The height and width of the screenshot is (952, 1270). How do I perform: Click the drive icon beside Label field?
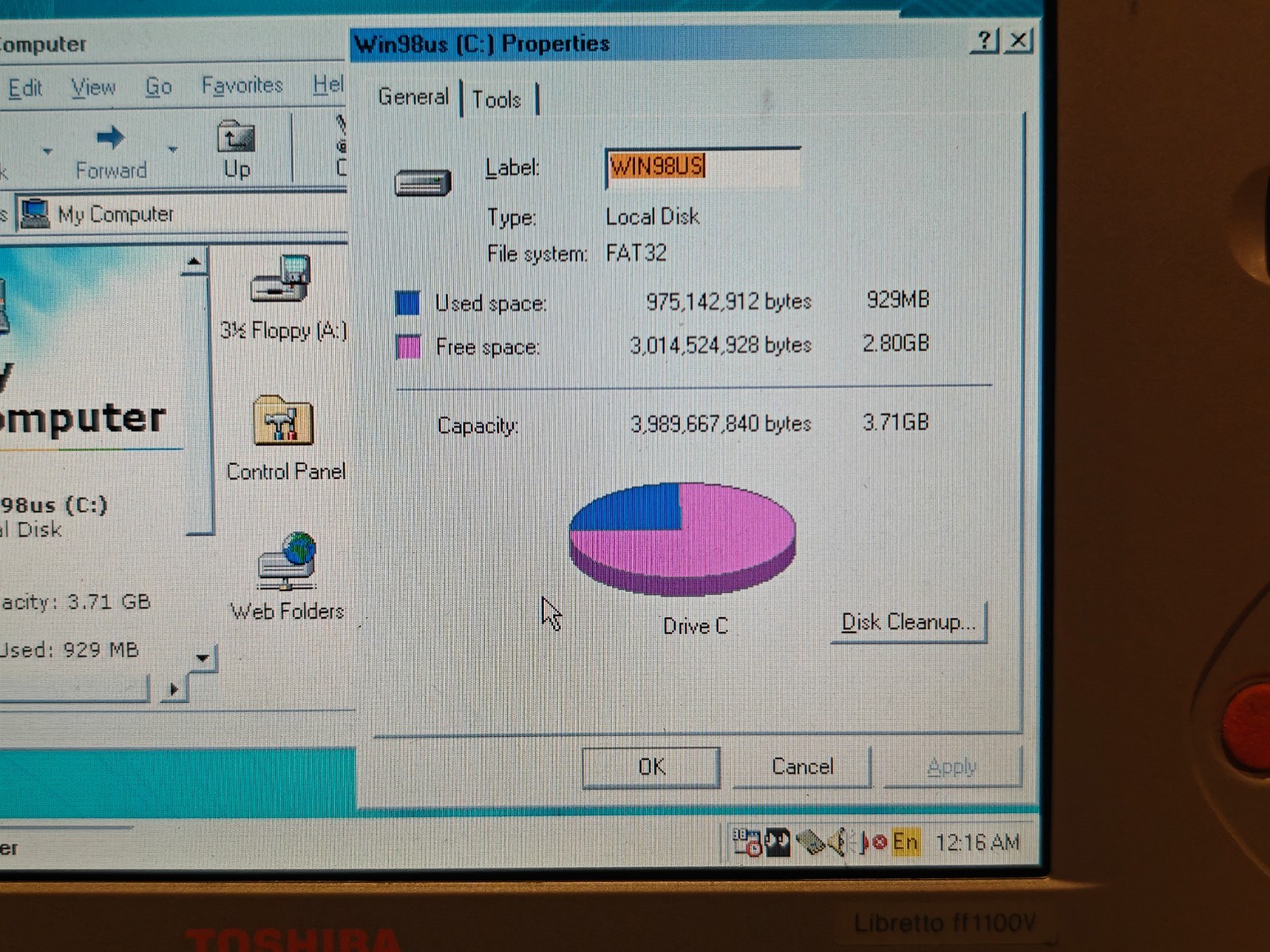(423, 183)
